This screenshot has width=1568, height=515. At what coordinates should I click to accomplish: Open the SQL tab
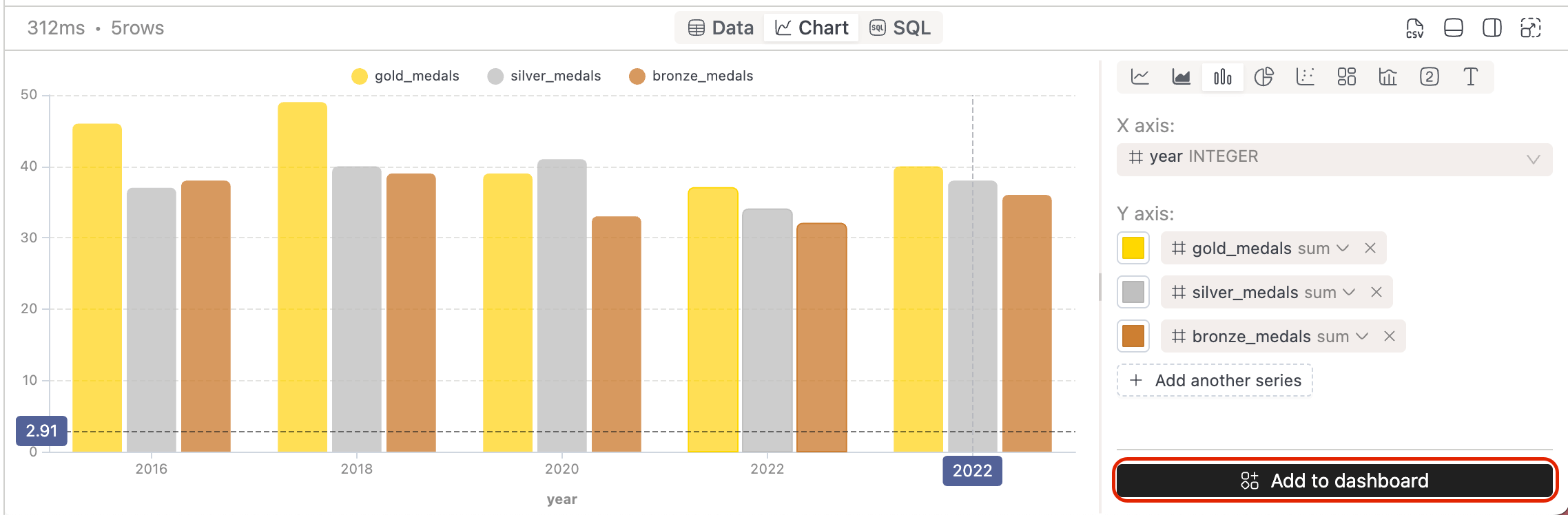tap(900, 28)
